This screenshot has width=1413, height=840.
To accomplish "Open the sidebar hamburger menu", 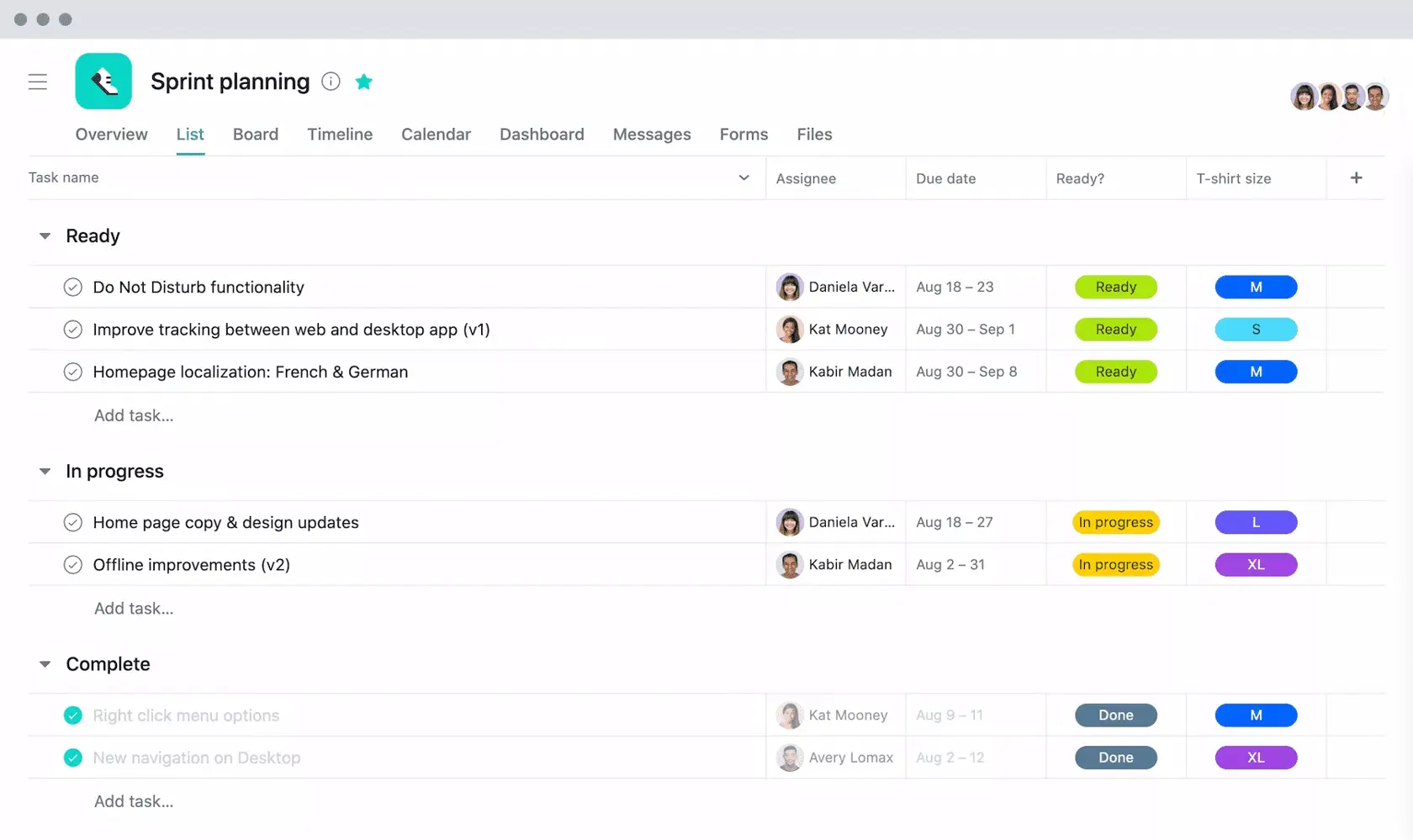I will [38, 82].
